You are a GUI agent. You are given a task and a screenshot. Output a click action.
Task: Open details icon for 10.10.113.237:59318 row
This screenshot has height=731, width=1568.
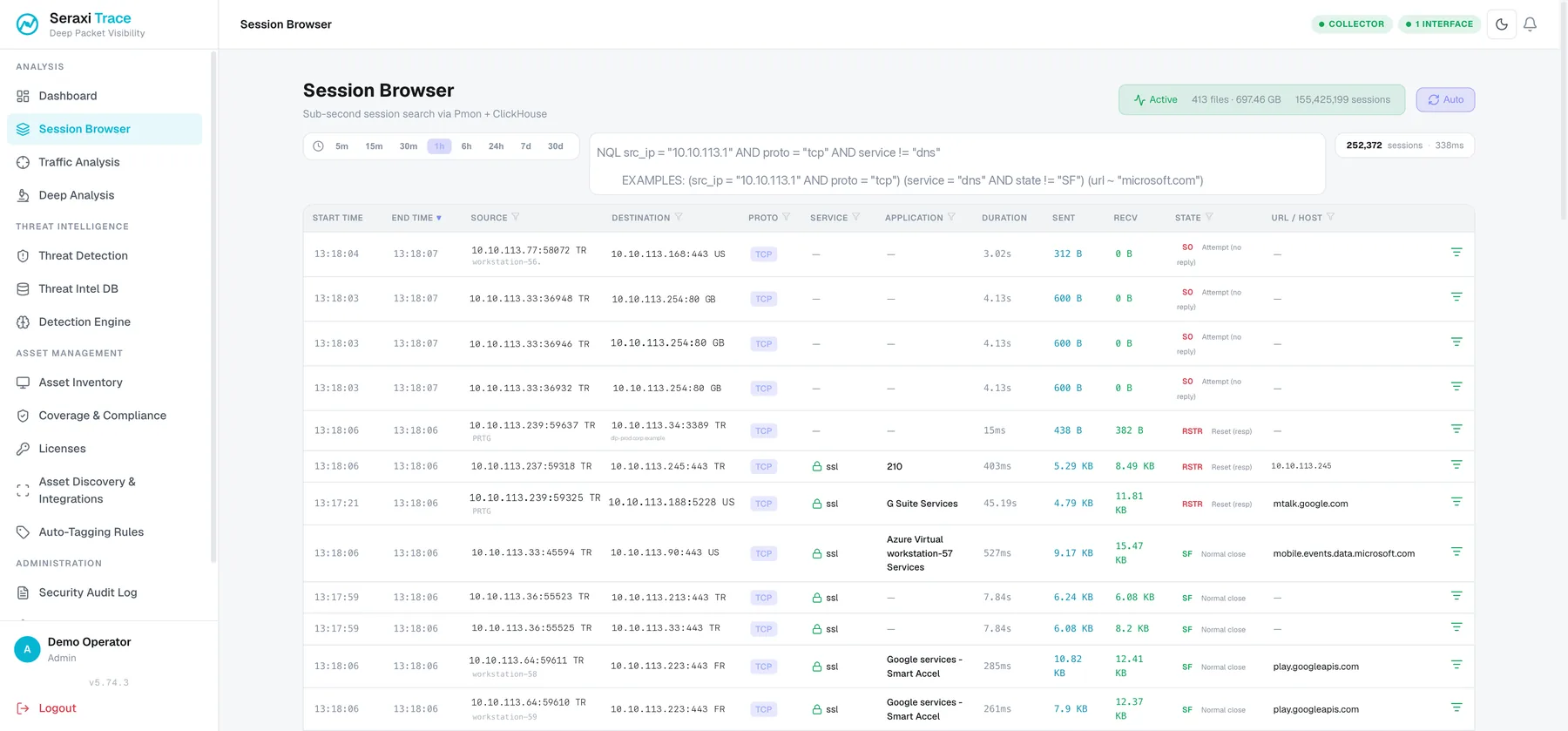[1456, 464]
